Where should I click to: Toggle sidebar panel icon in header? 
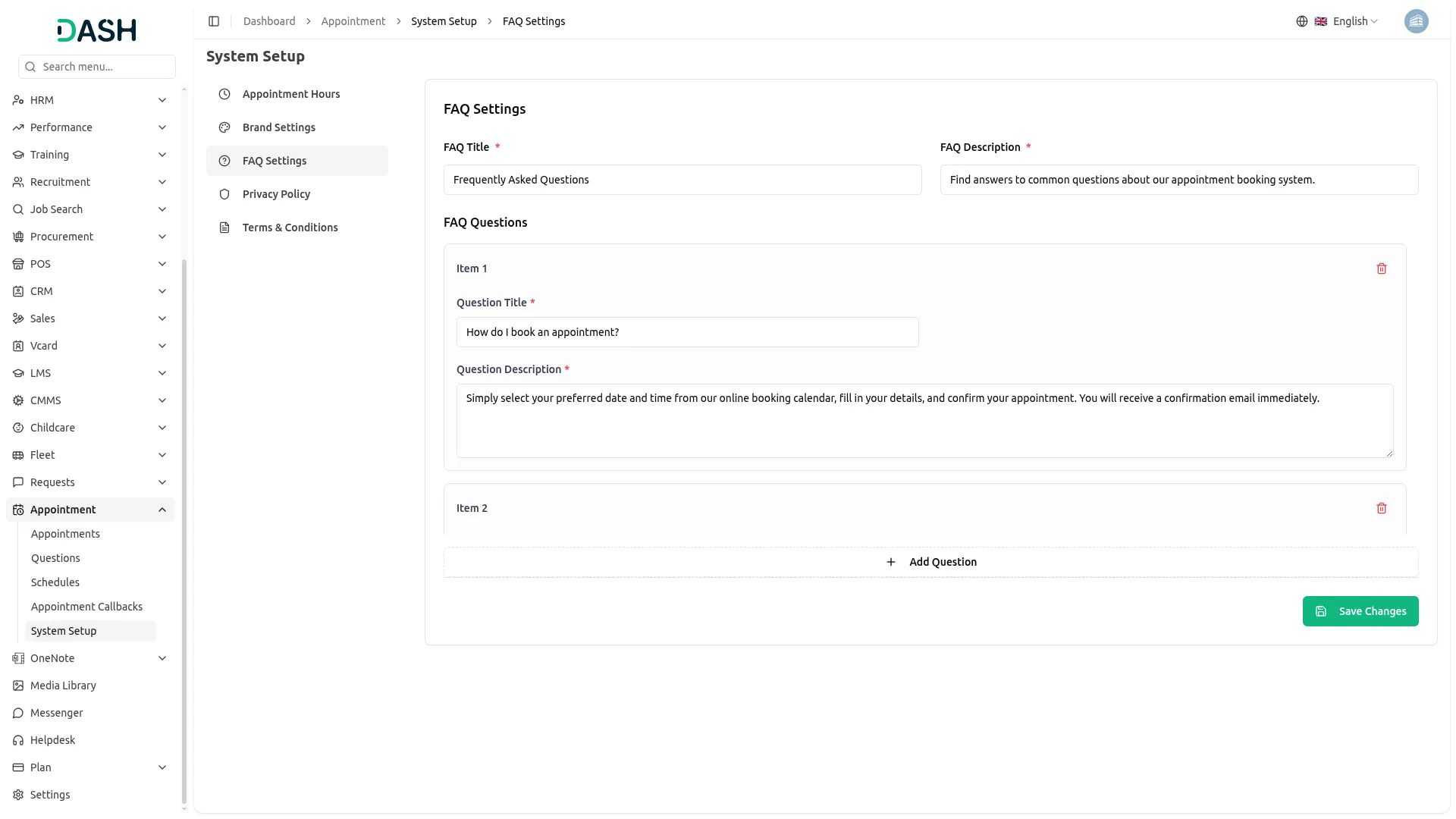click(x=214, y=21)
